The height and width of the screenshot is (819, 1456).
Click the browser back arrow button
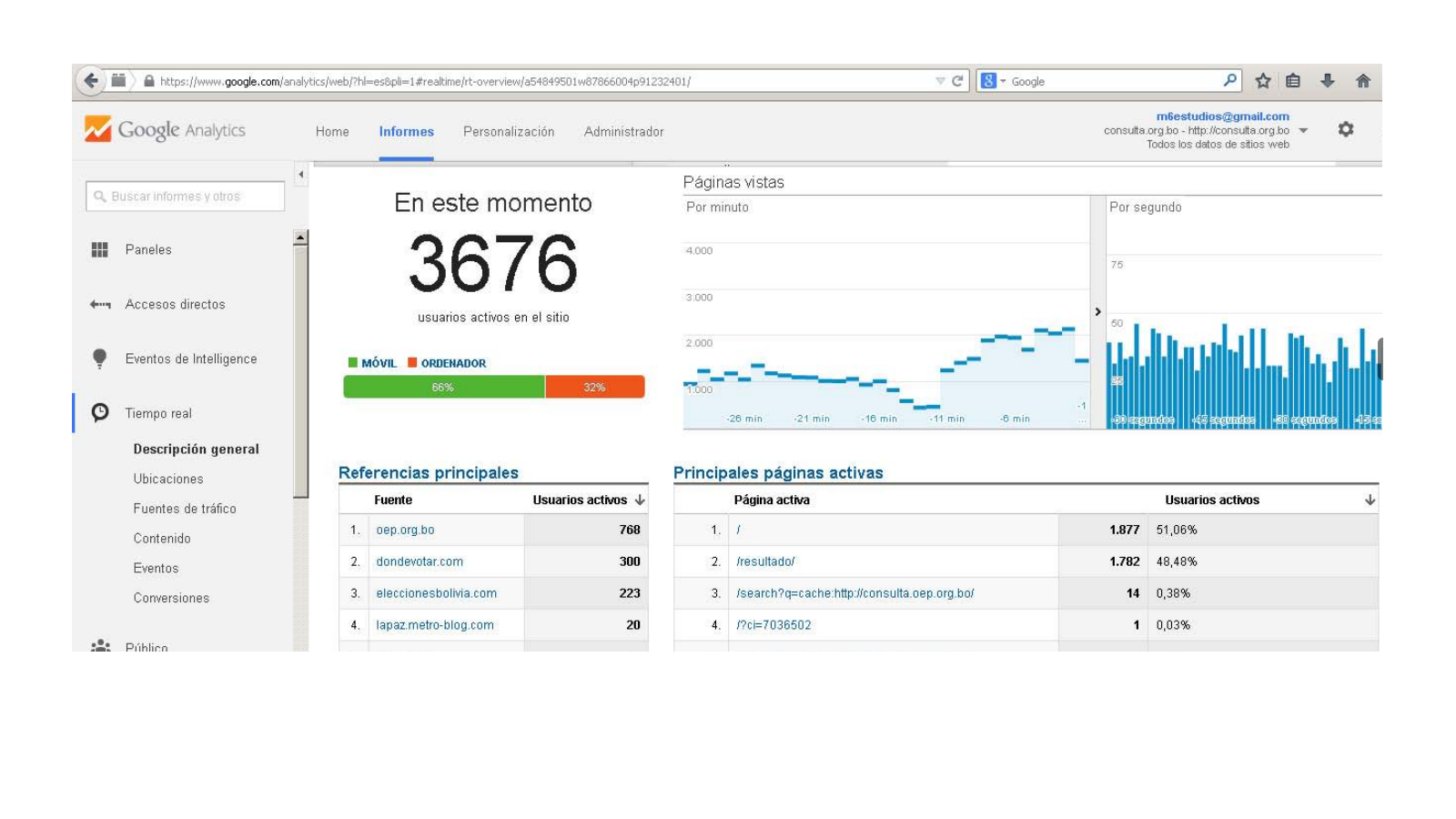pos(91,80)
